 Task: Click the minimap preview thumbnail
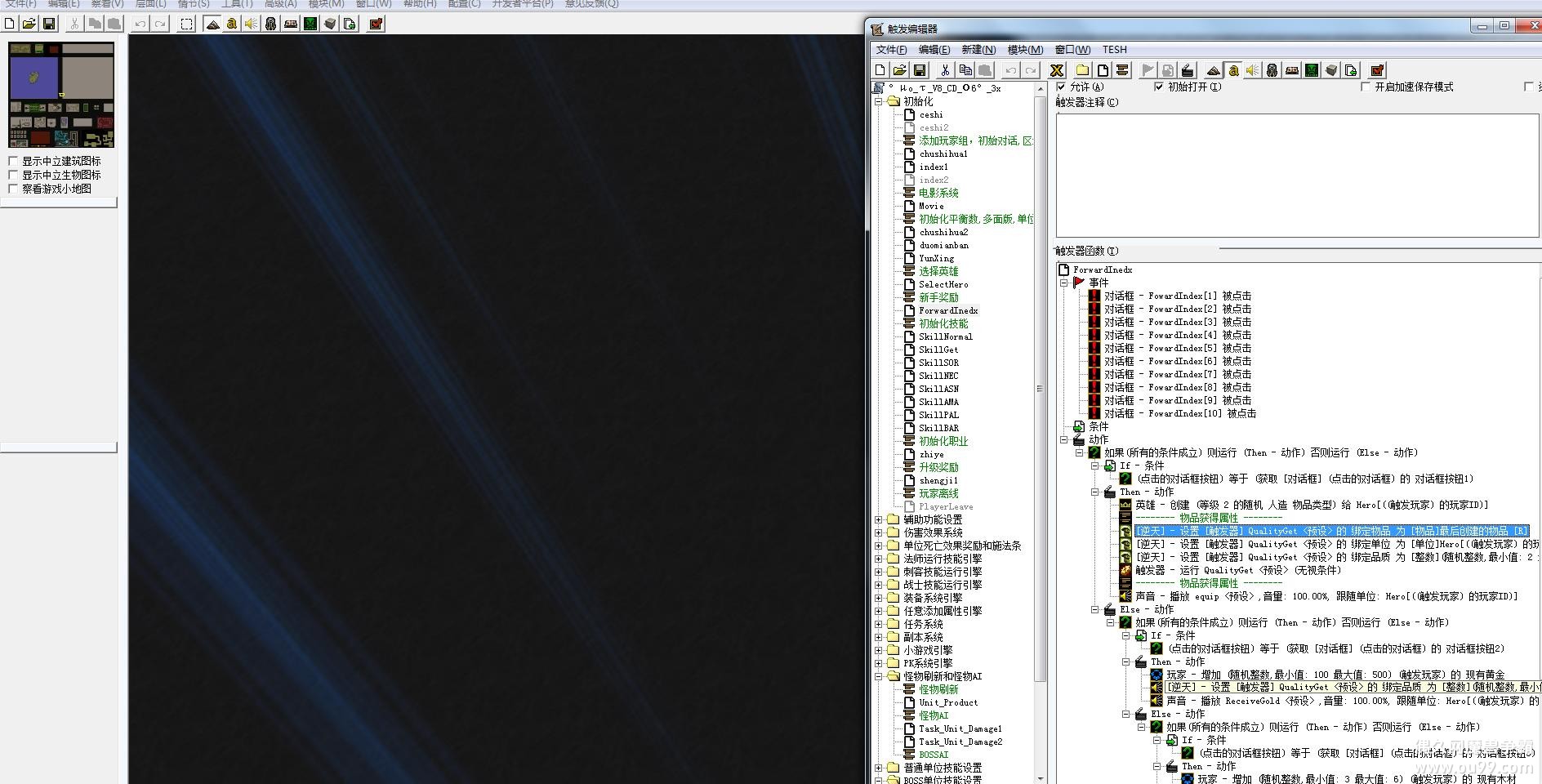[61, 95]
